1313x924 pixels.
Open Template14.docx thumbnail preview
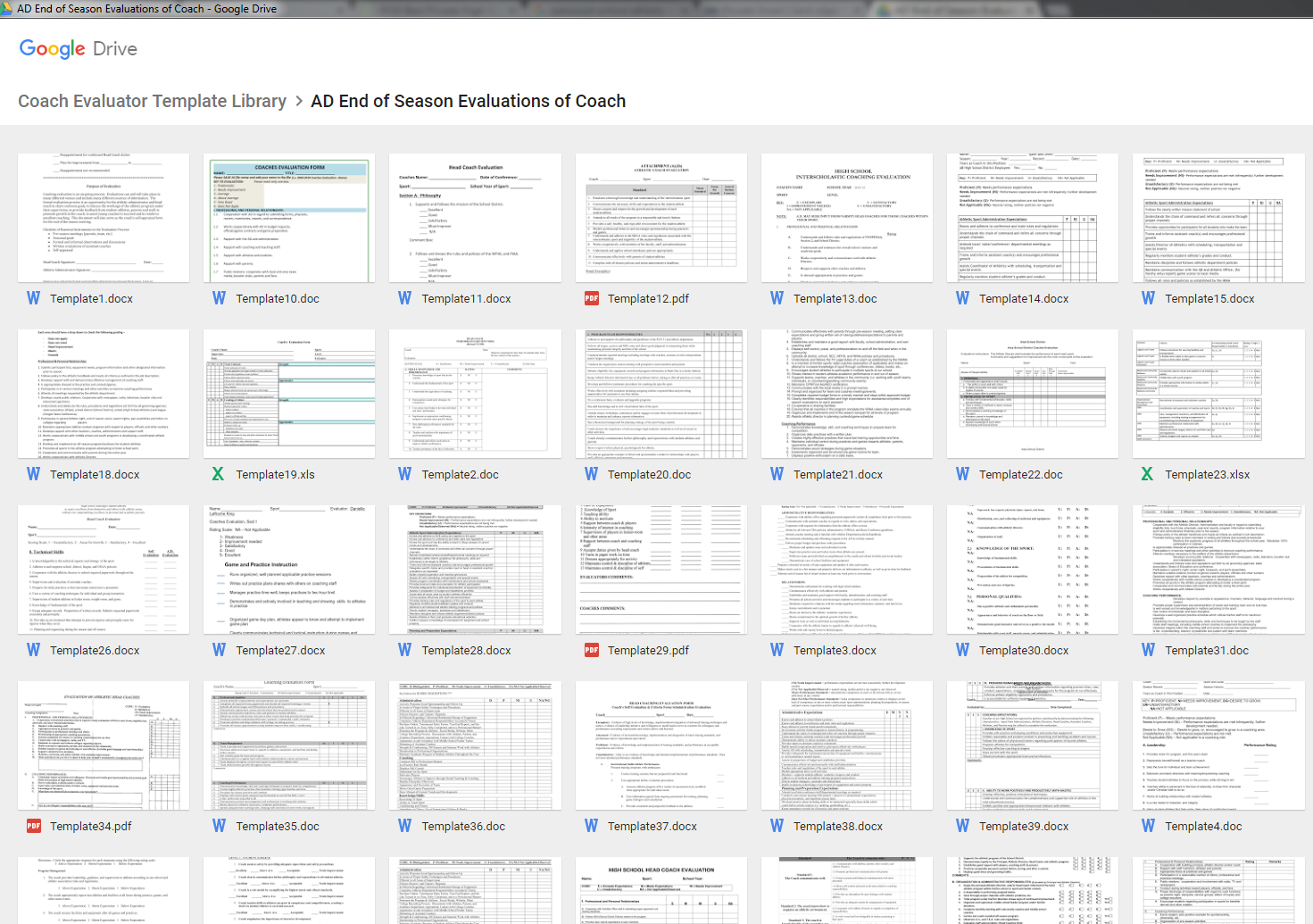(x=1033, y=218)
